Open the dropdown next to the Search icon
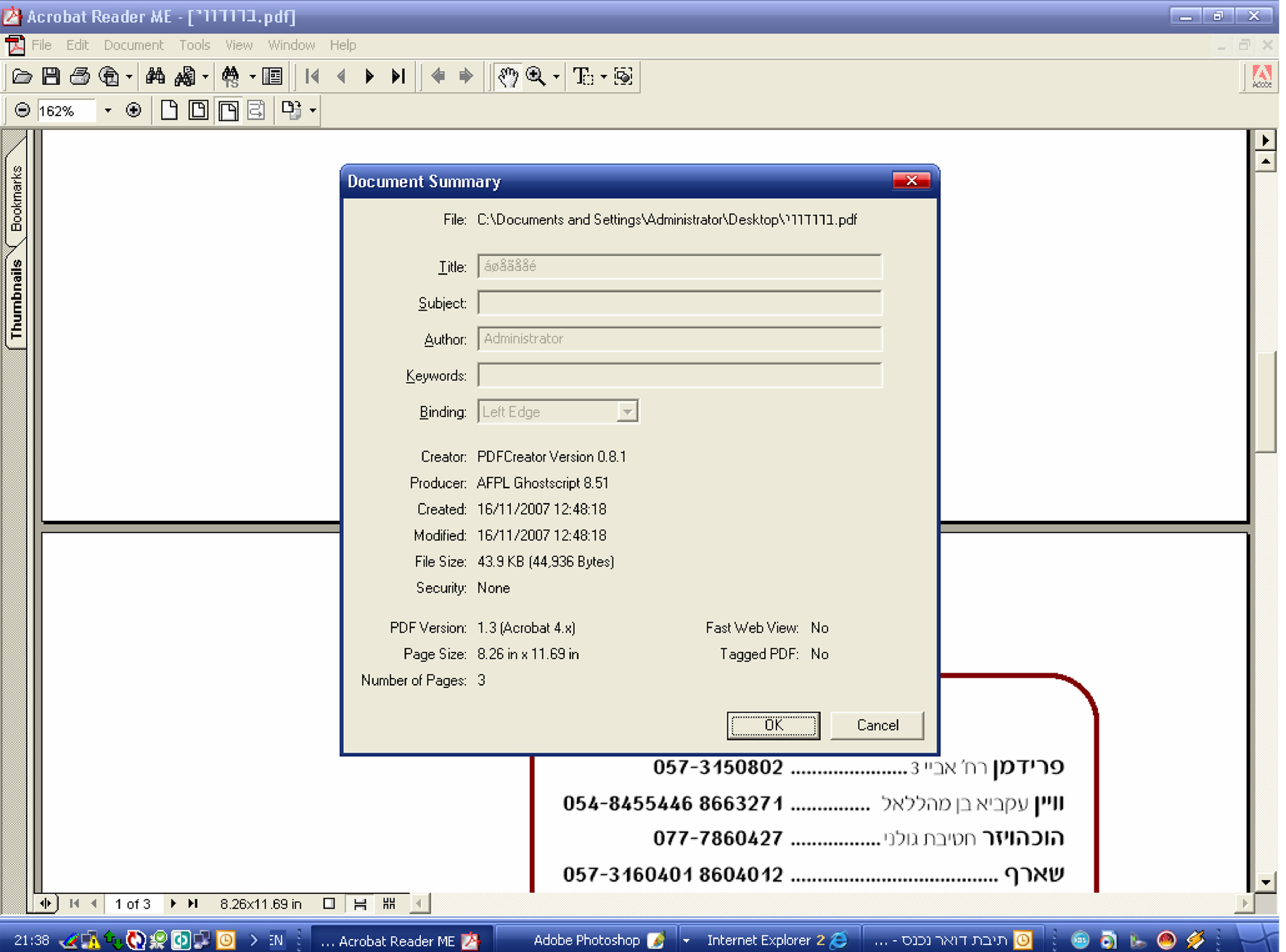Screen dimensions: 1286x952 point(205,76)
